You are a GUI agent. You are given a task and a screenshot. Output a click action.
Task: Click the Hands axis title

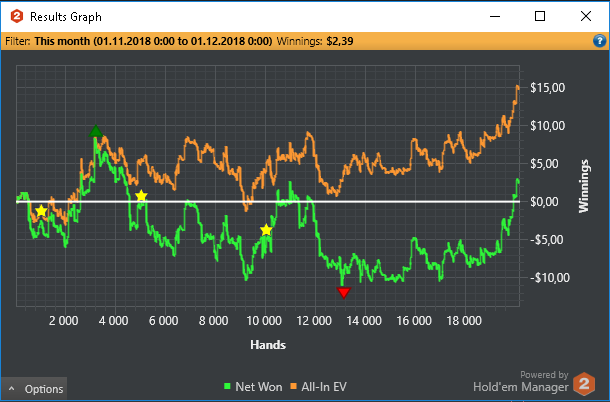(x=268, y=345)
